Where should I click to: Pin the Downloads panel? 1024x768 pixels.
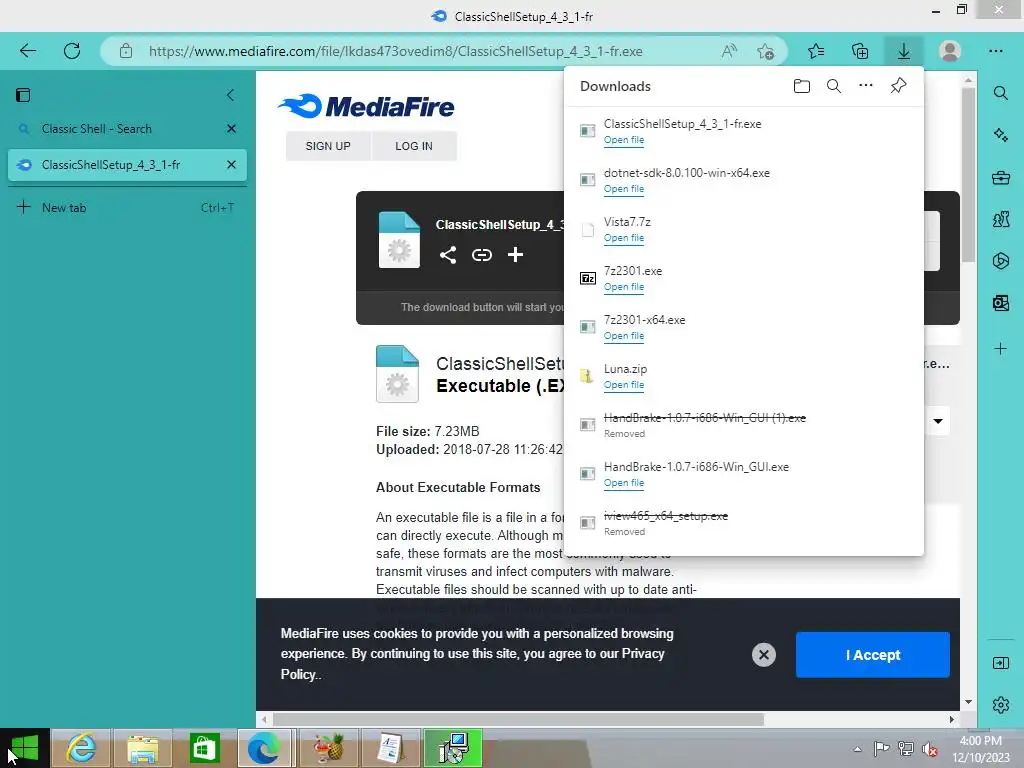tap(899, 86)
